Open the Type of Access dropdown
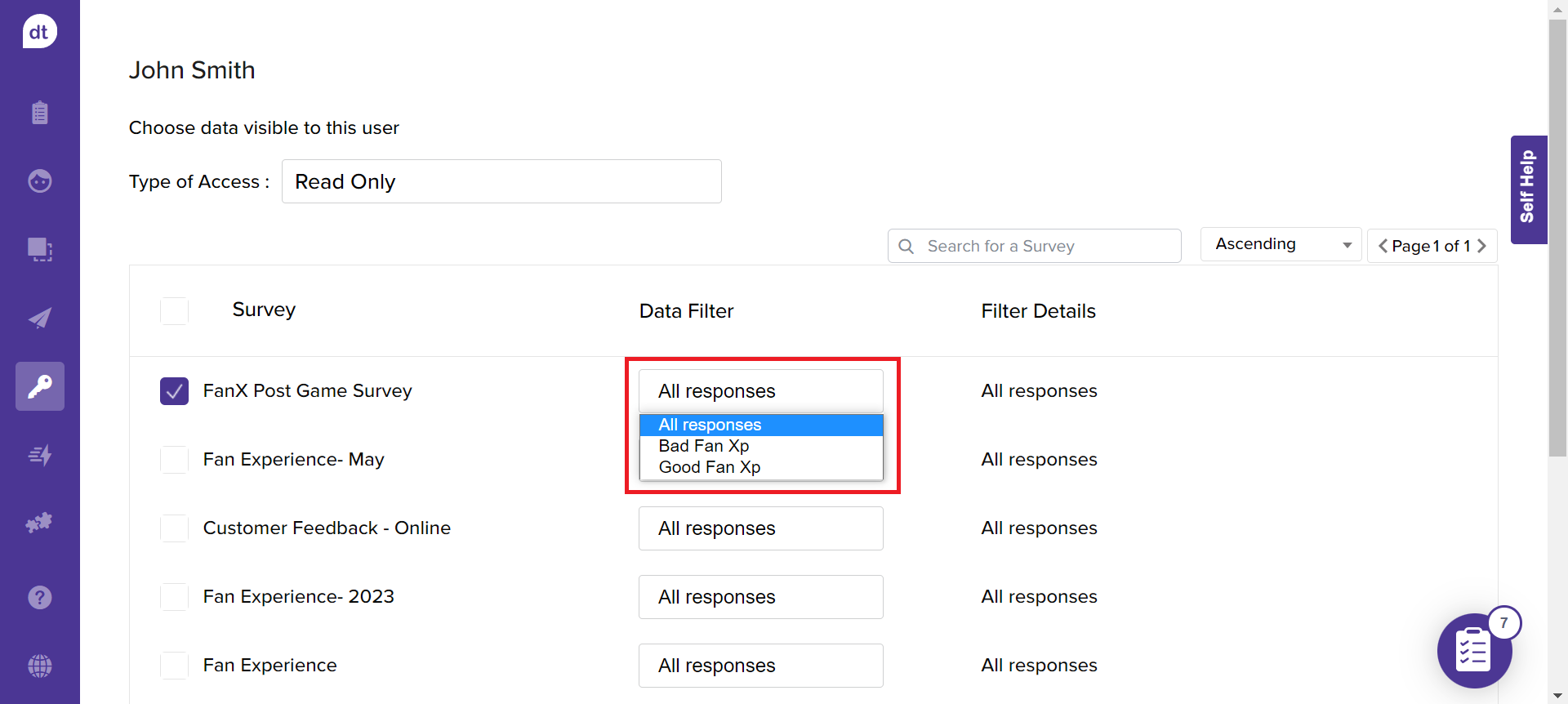Image resolution: width=1568 pixels, height=704 pixels. pyautogui.click(x=501, y=181)
